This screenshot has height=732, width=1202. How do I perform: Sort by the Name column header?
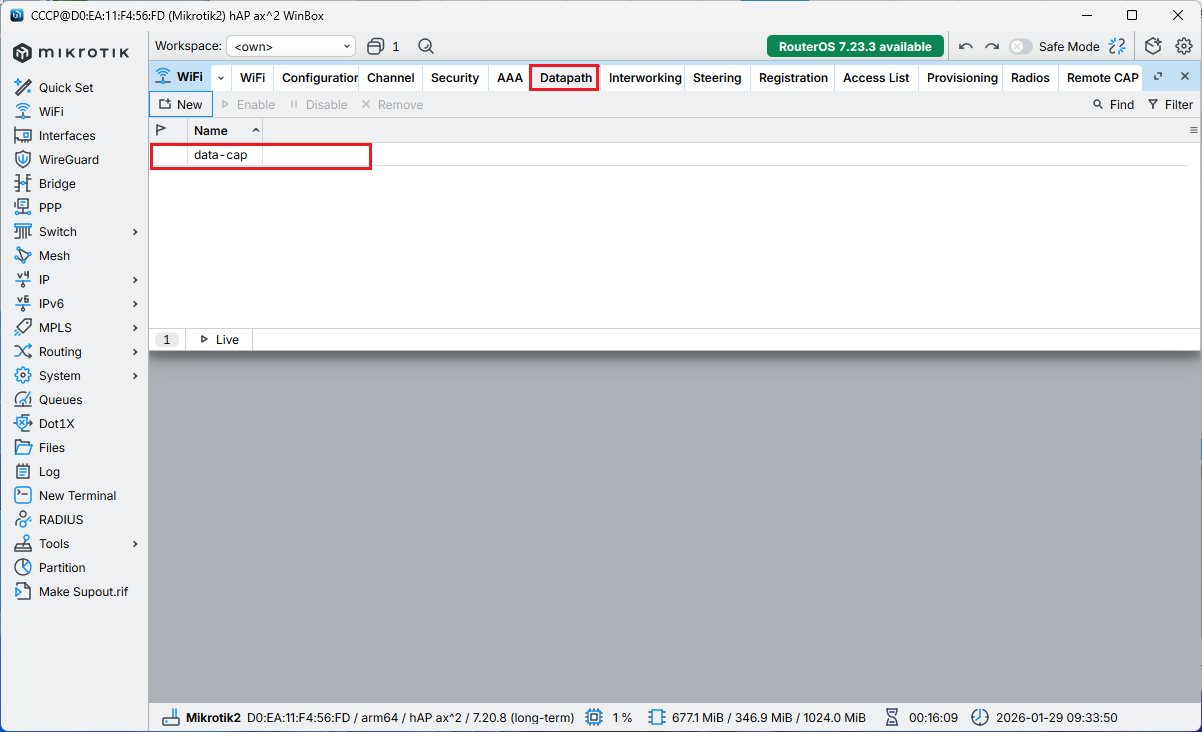(x=225, y=130)
